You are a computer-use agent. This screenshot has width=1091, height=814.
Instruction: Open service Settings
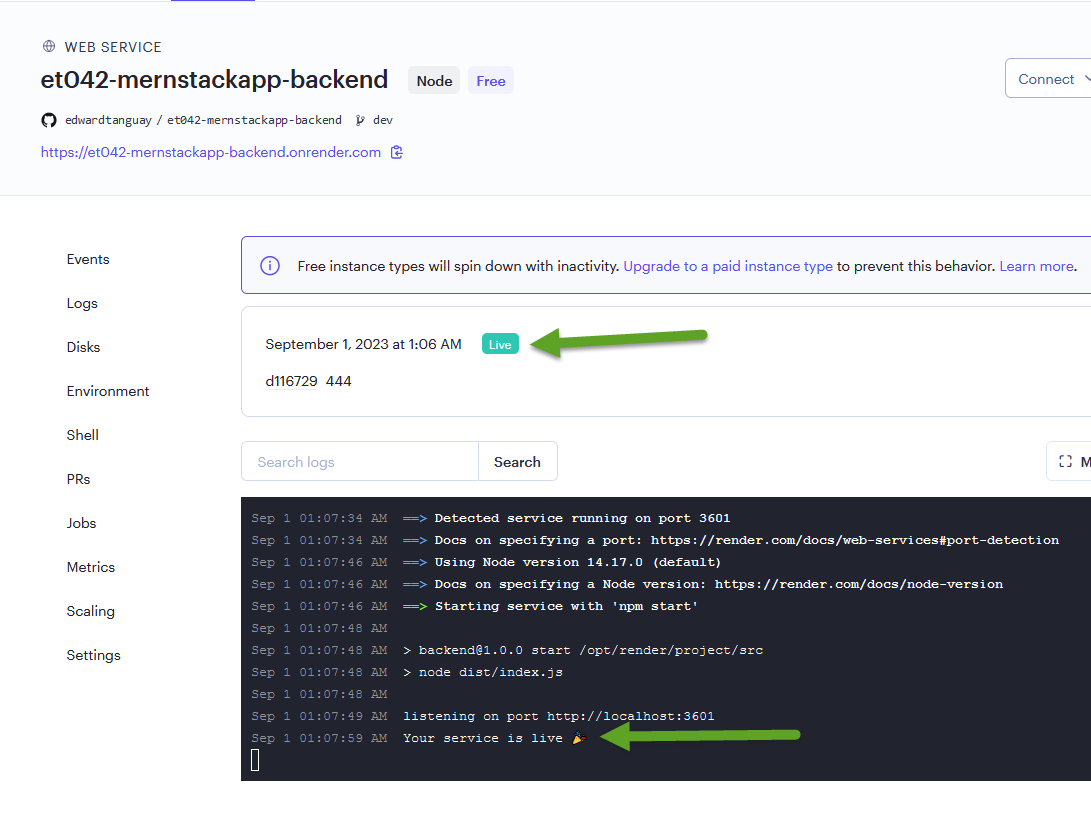93,655
